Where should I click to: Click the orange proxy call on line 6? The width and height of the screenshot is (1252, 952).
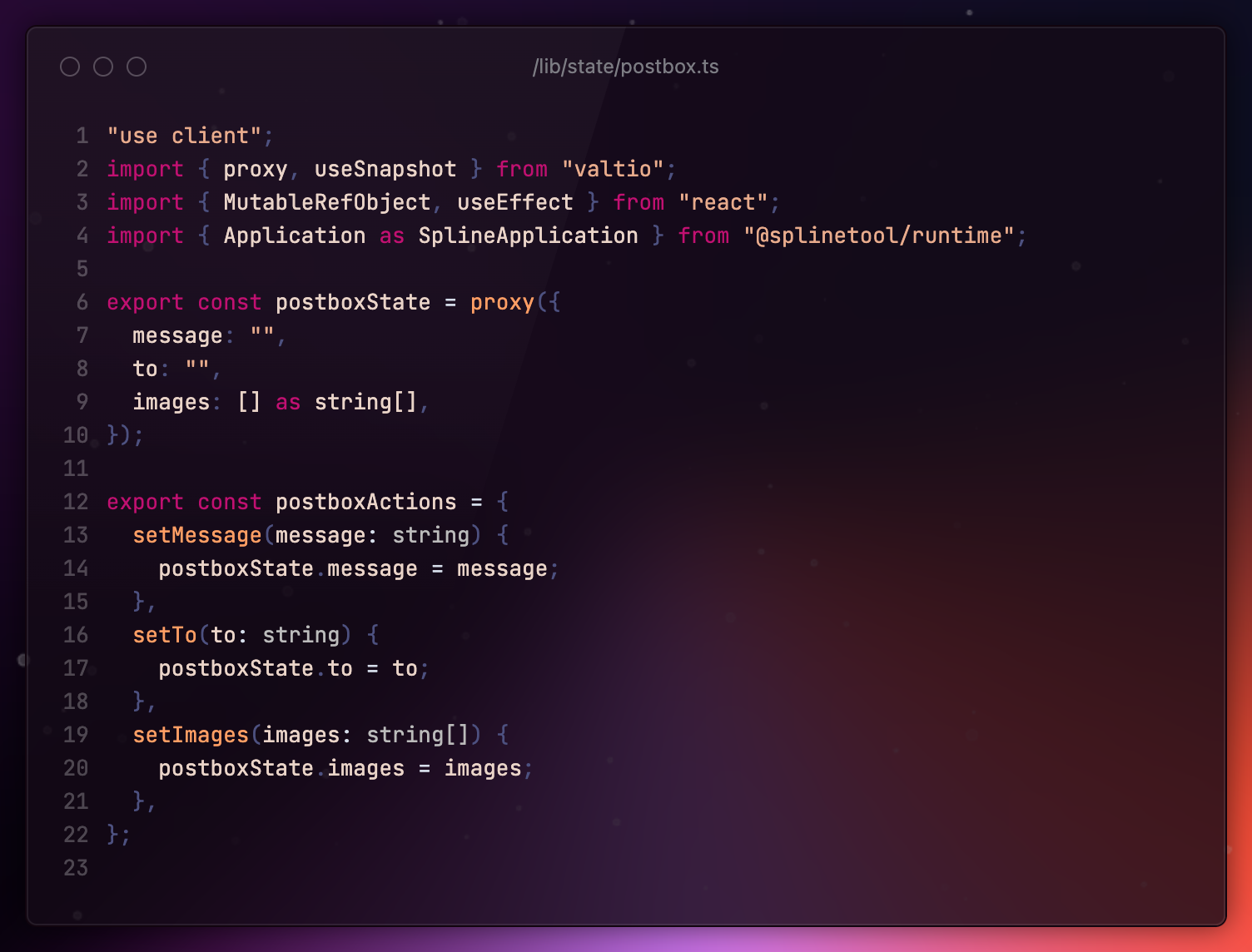[x=502, y=302]
